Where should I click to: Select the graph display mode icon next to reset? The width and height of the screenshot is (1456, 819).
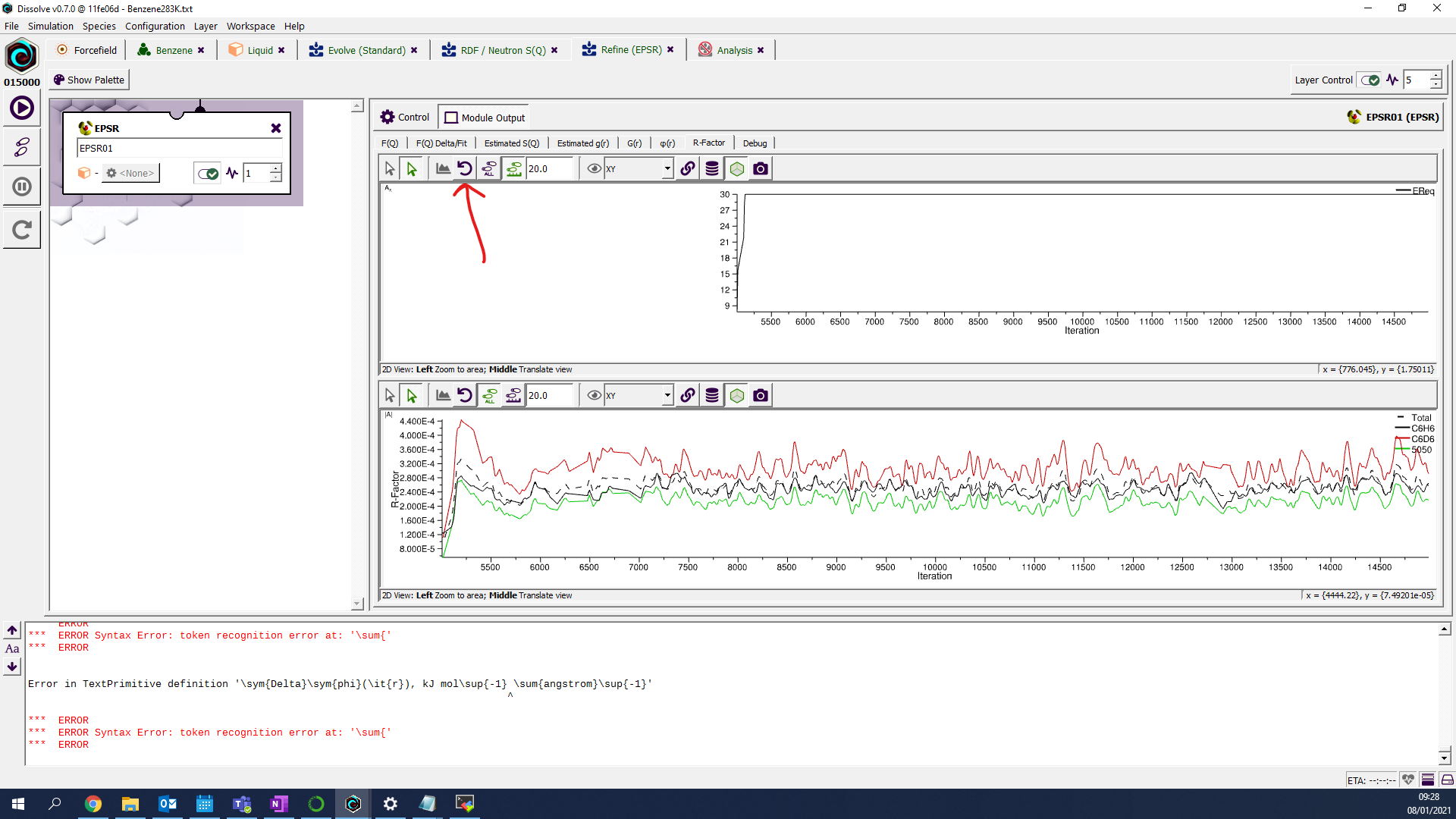click(443, 168)
